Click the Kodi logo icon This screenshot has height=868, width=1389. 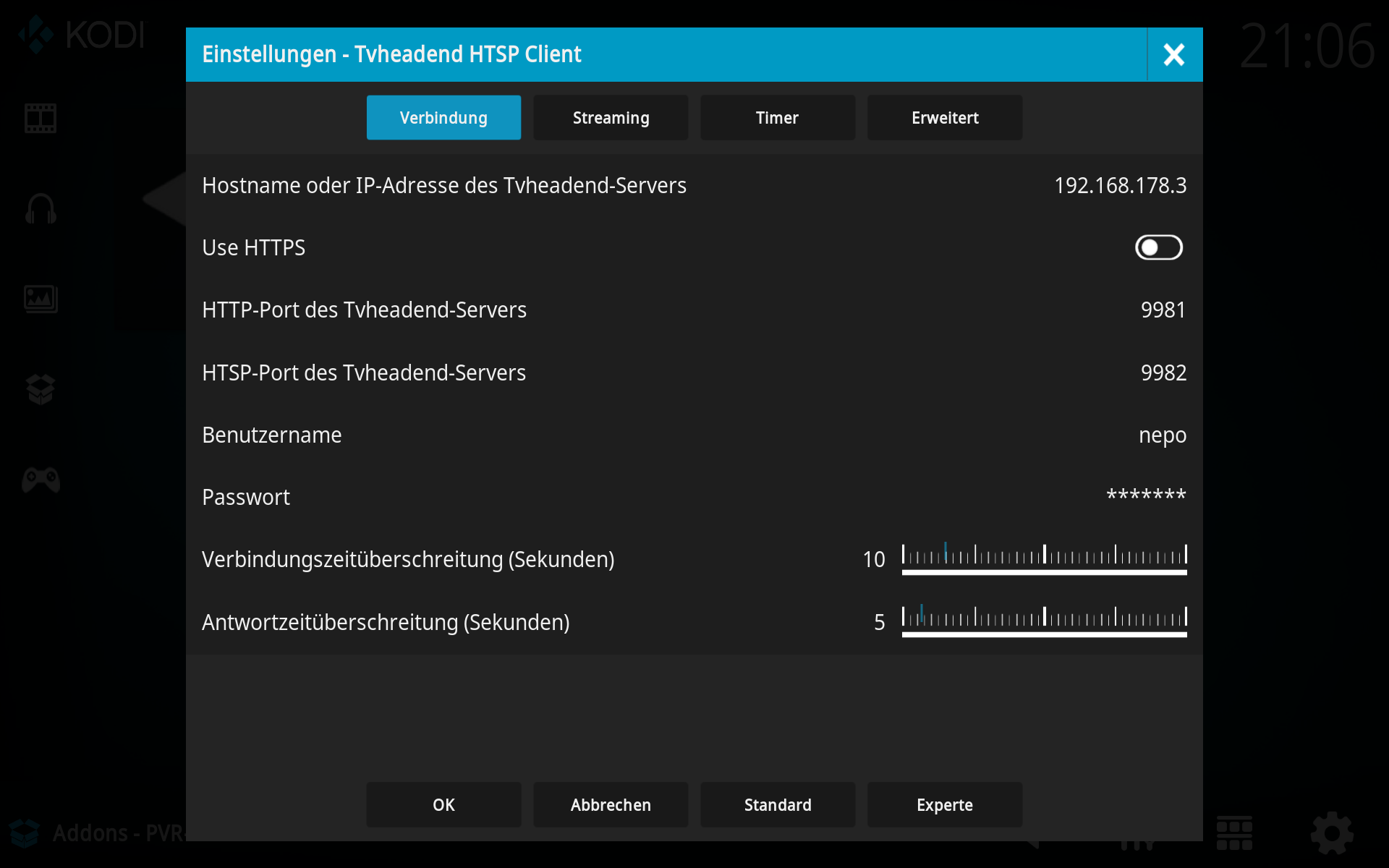[35, 35]
